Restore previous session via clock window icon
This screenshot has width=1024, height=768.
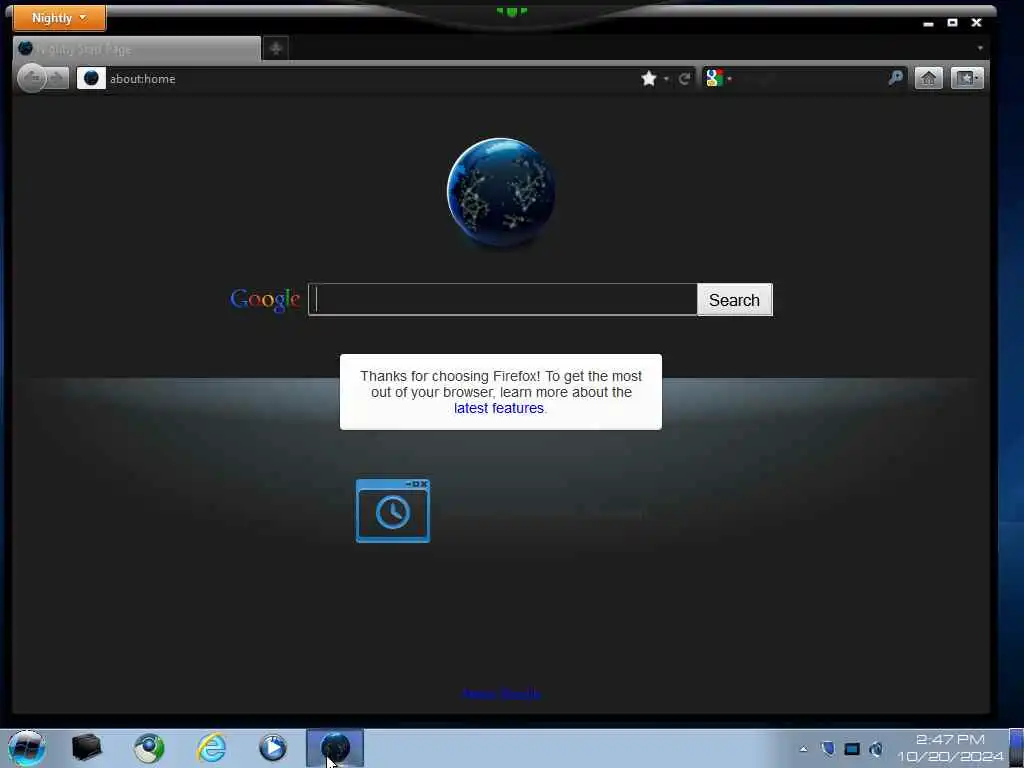[x=392, y=511]
